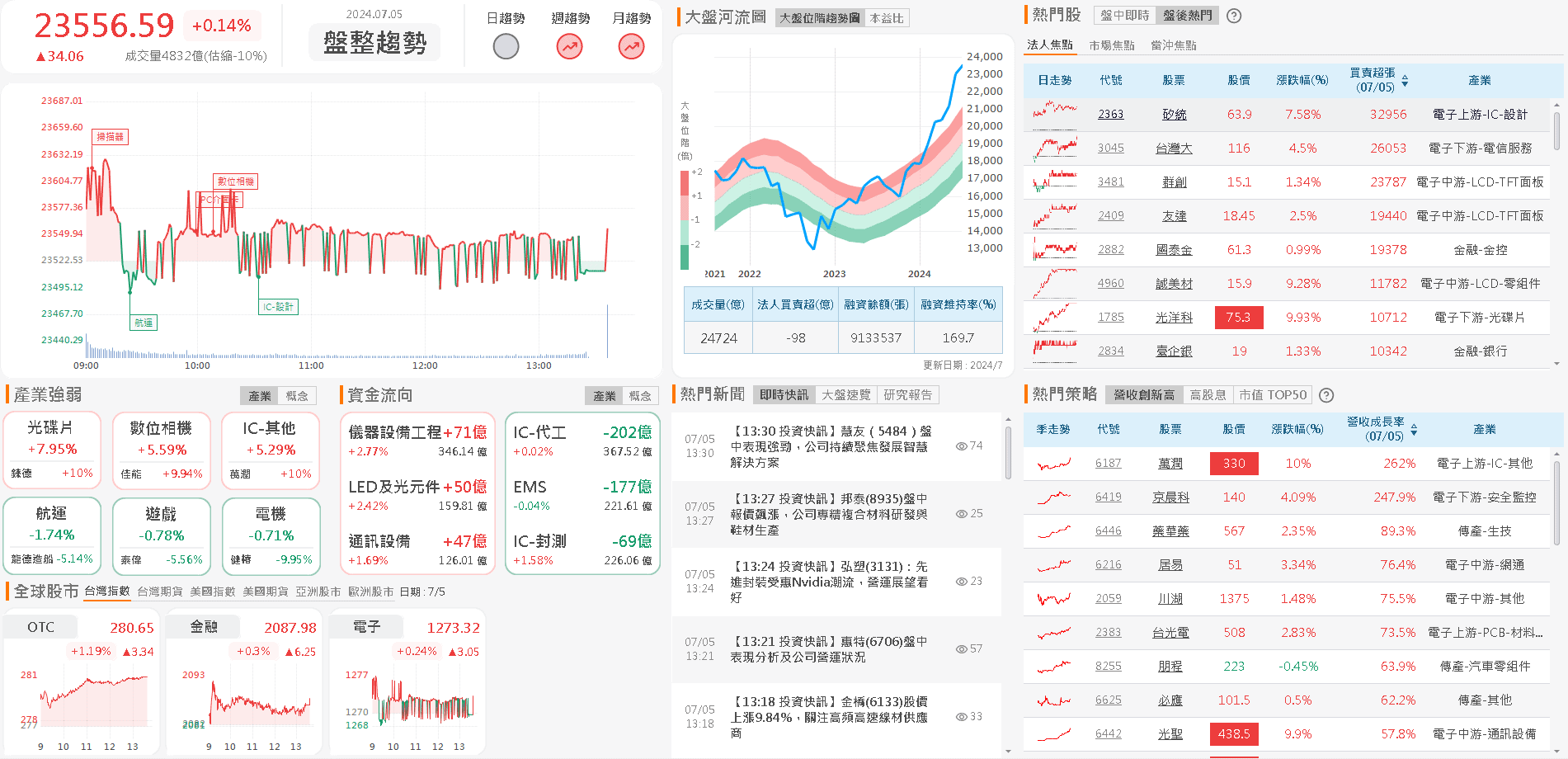Screen dimensions: 1568x759
Task: Open news headline about 弘塑 (3131)
Action: pyautogui.click(x=829, y=582)
